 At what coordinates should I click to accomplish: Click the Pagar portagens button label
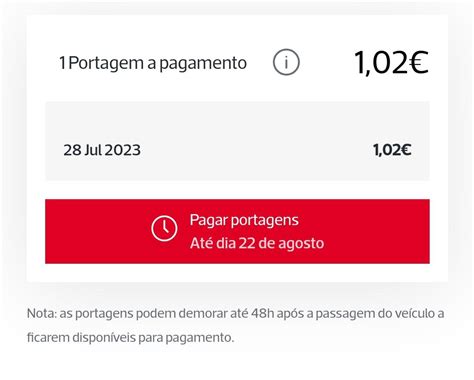(244, 221)
